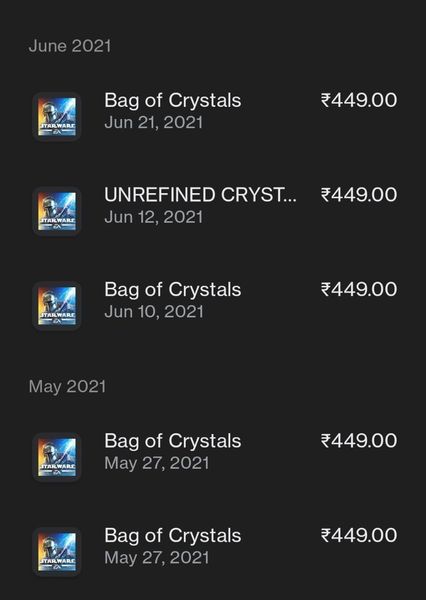426x600 pixels.
Task: Select the ₹449.00 price for Jun 10 purchase
Action: 359,289
